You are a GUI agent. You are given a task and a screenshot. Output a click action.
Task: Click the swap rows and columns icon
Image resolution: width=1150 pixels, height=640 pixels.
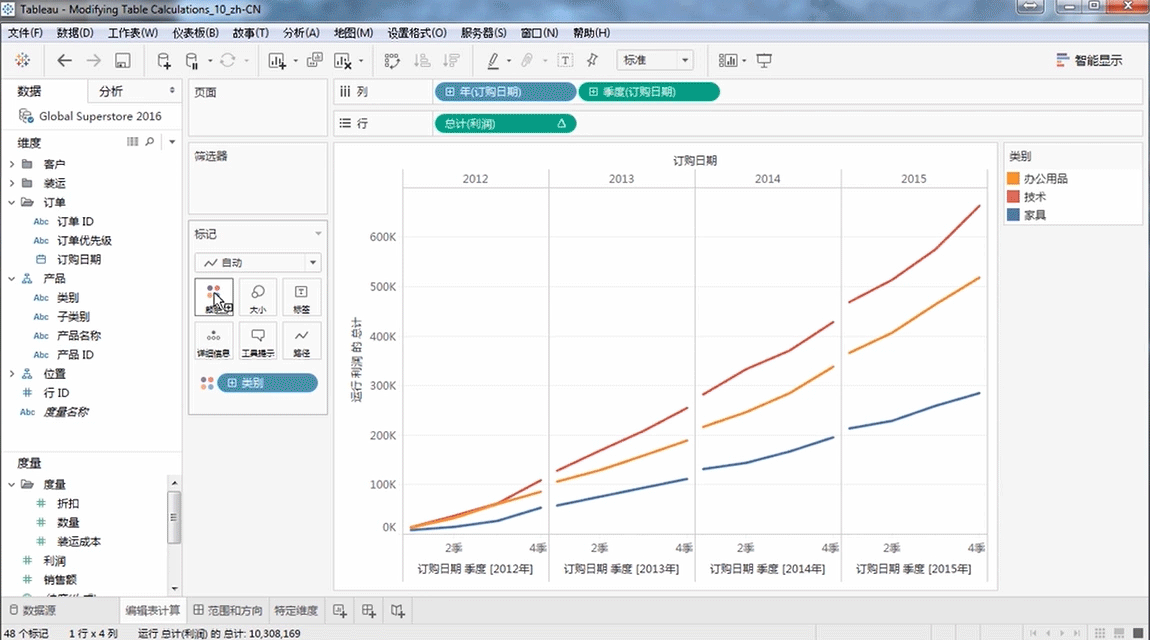[392, 61]
